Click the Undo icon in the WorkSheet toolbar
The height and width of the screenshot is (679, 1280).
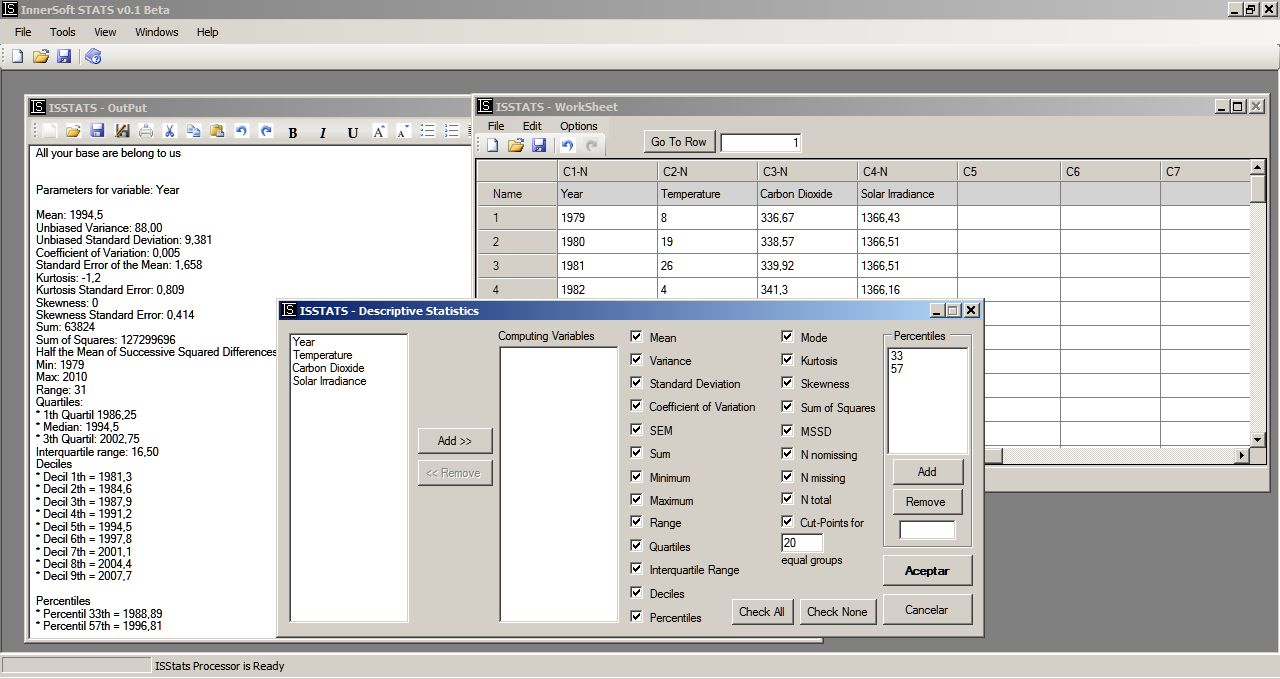[567, 146]
